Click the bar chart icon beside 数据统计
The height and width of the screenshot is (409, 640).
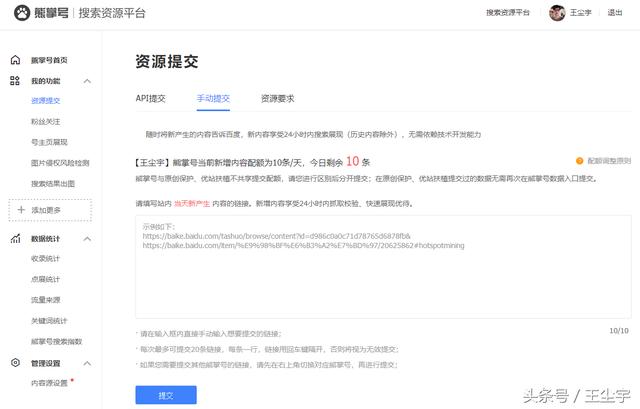(x=15, y=239)
